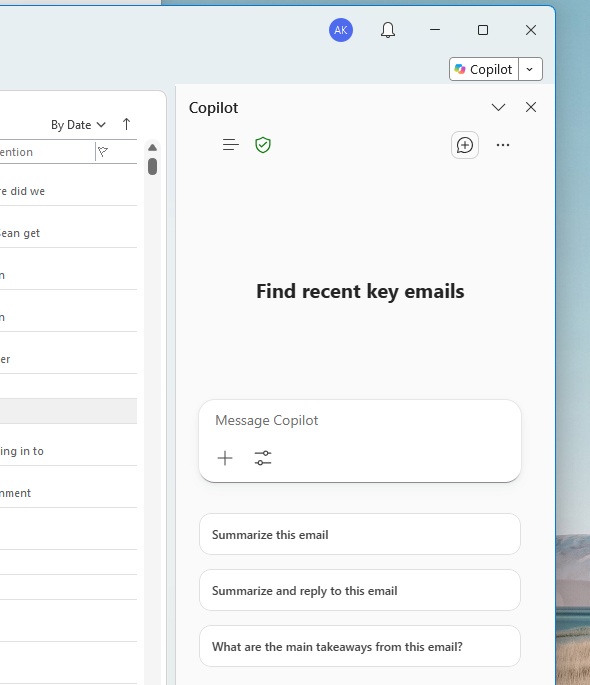Click the "Find recent key emails" heading
The width and height of the screenshot is (590, 685).
360,292
